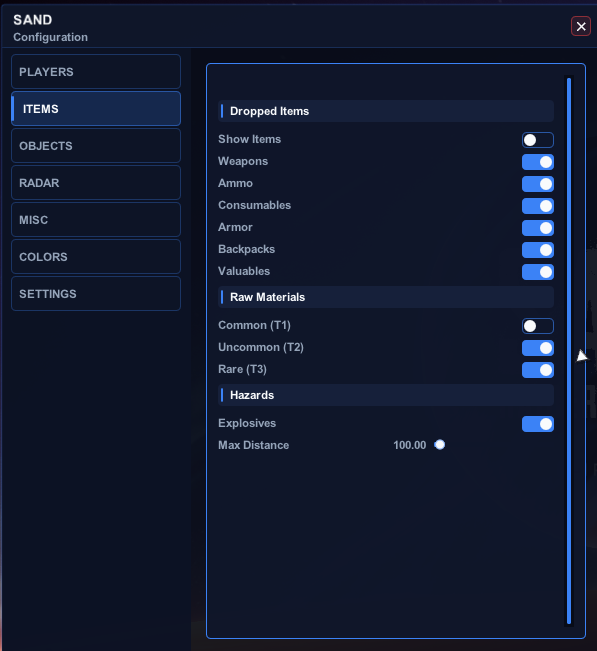Open the SETTINGS tab

point(96,293)
